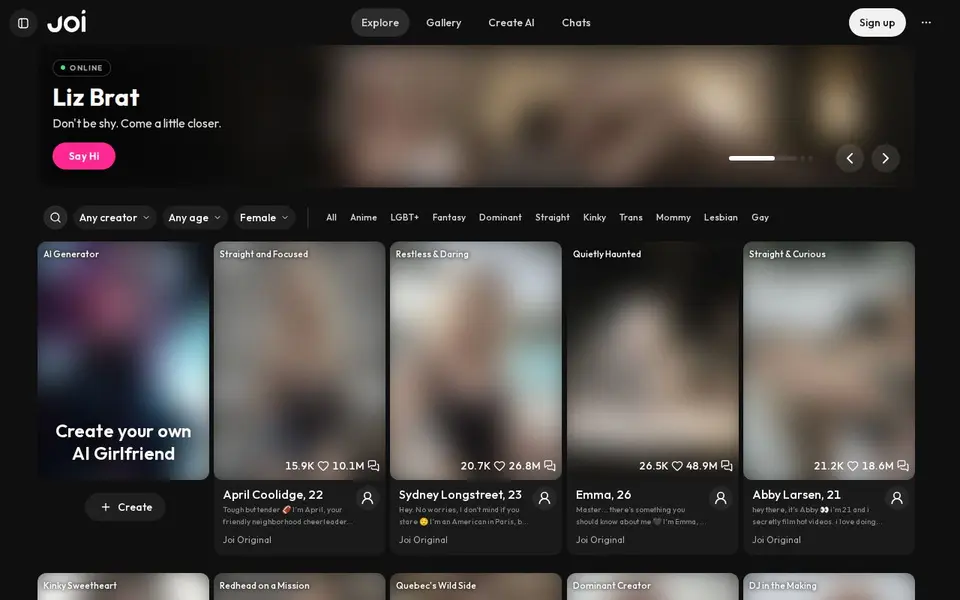Filter by Kinky category
The width and height of the screenshot is (960, 600).
[594, 217]
